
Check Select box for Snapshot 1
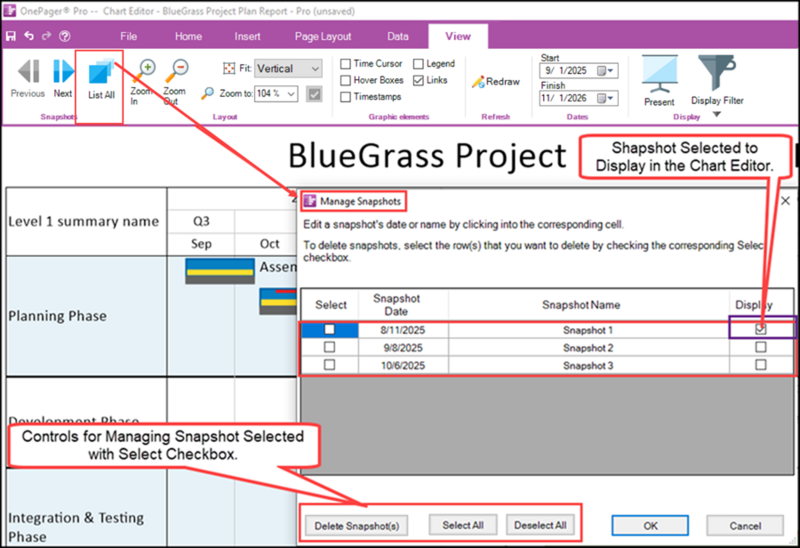330,330
